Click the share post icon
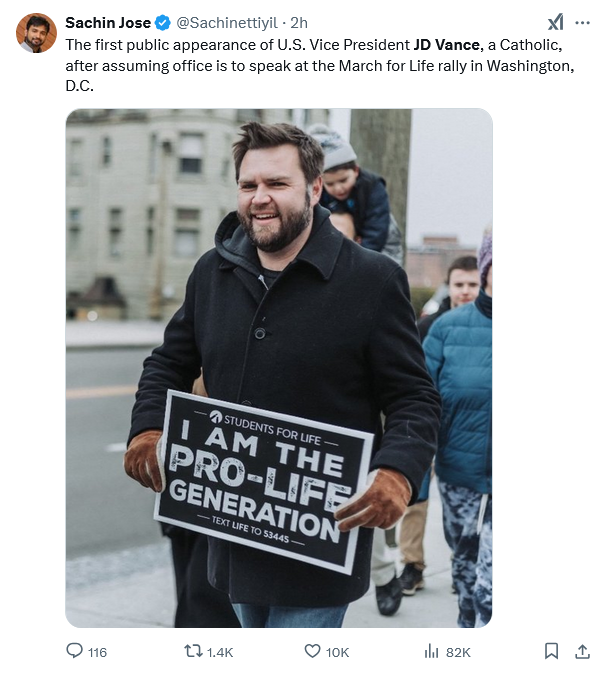The image size is (609, 673). tap(582, 651)
